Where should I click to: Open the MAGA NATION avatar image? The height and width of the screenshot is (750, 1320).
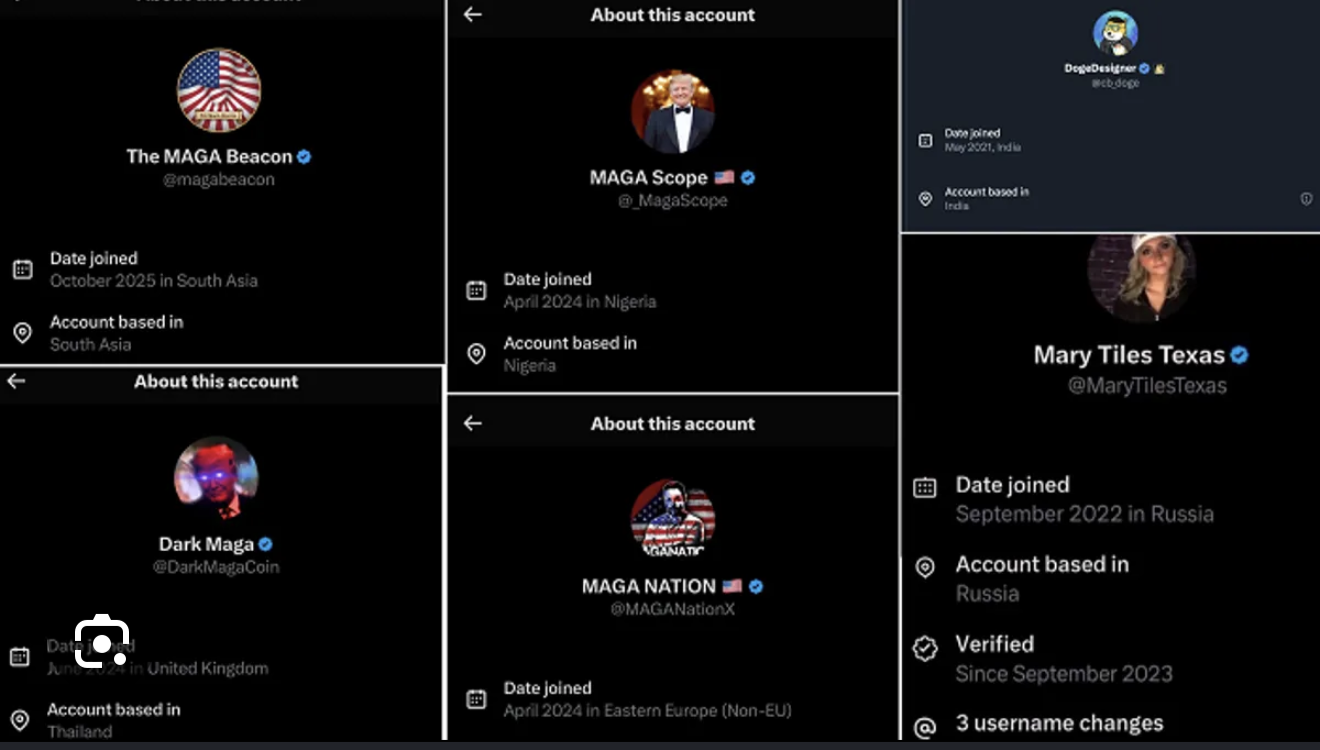pos(673,518)
